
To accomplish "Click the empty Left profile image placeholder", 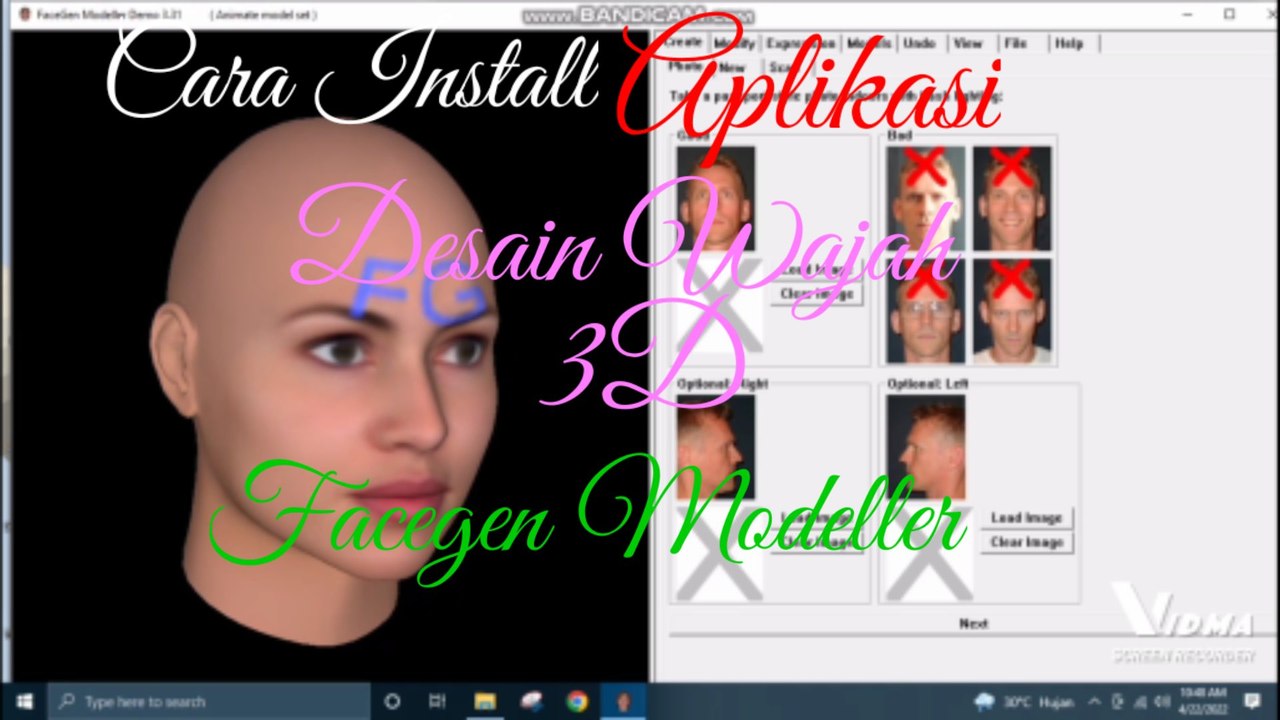I will coord(926,552).
